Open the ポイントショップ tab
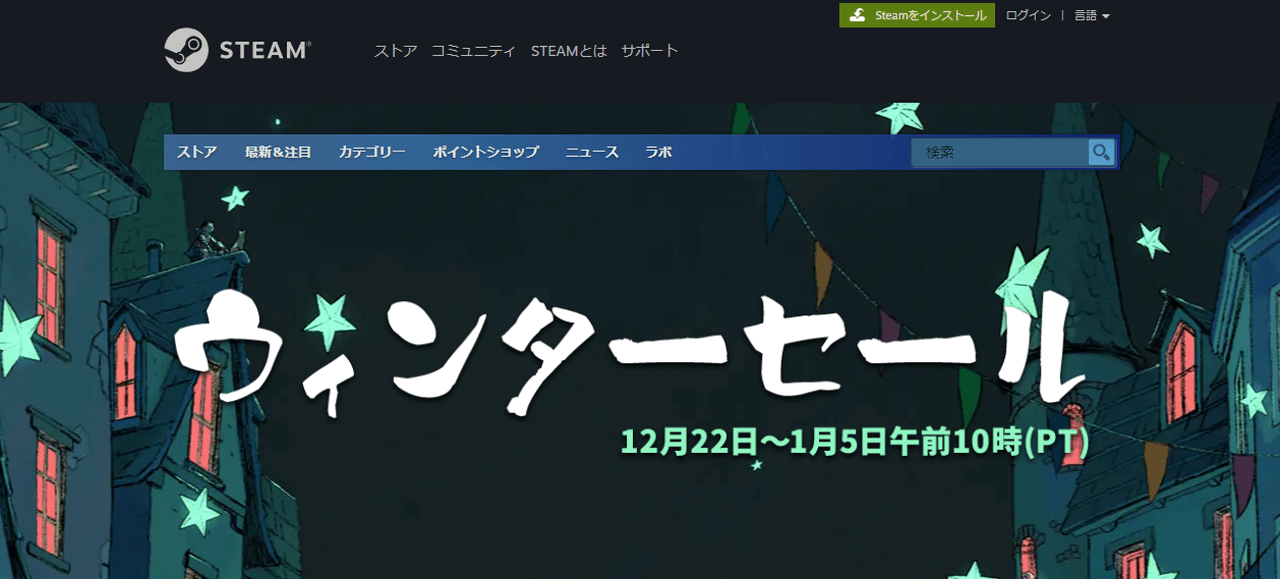This screenshot has height=579, width=1280. [x=486, y=152]
